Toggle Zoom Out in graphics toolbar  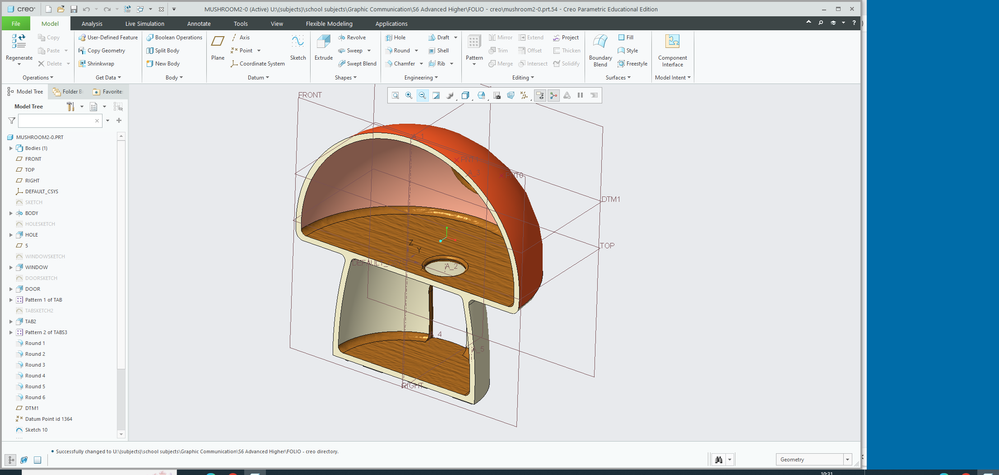(x=423, y=95)
